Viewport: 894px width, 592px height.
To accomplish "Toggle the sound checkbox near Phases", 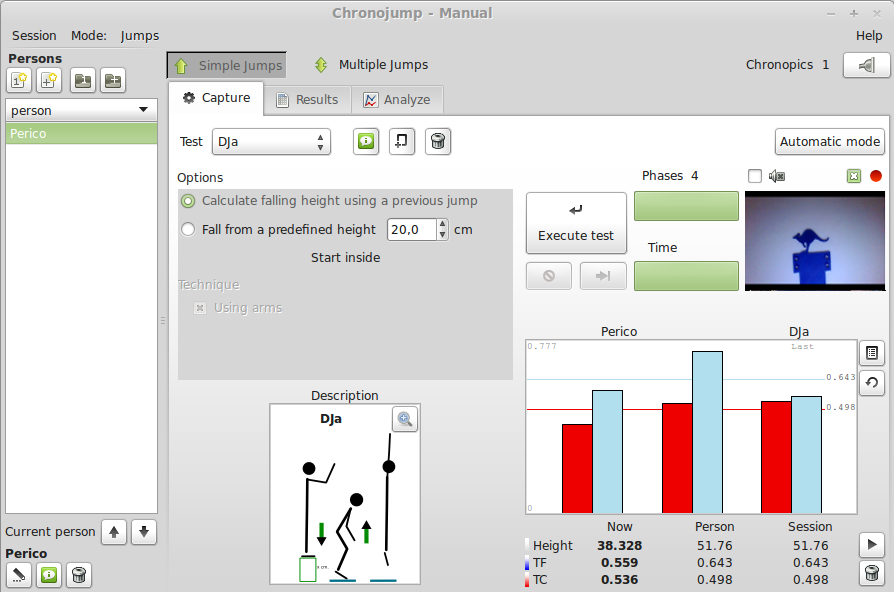I will click(755, 177).
